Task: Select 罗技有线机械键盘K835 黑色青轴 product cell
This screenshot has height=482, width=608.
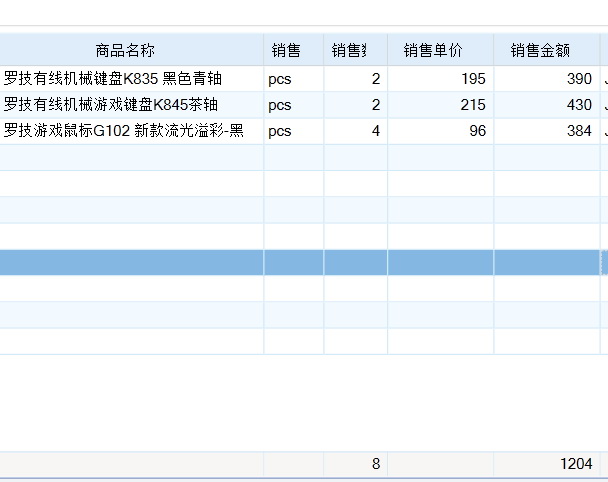Action: [x=131, y=79]
